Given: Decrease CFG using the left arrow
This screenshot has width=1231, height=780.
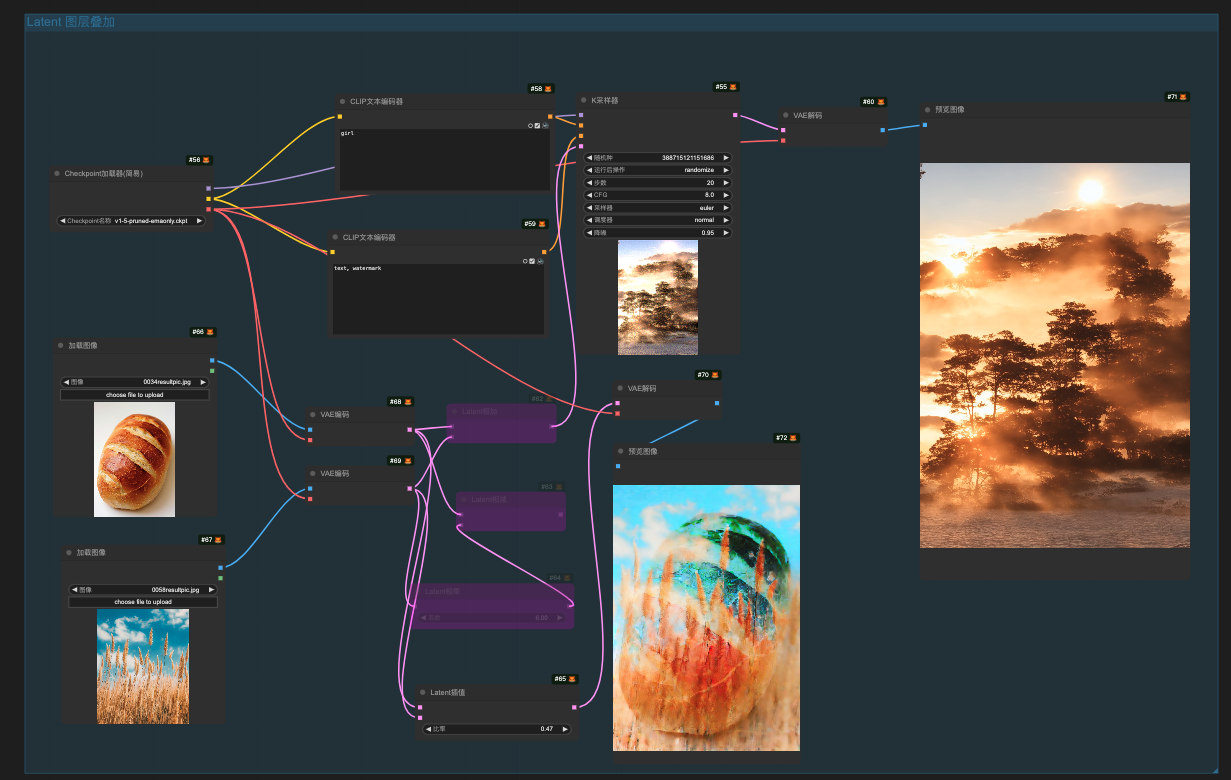Looking at the screenshot, I should [x=589, y=195].
